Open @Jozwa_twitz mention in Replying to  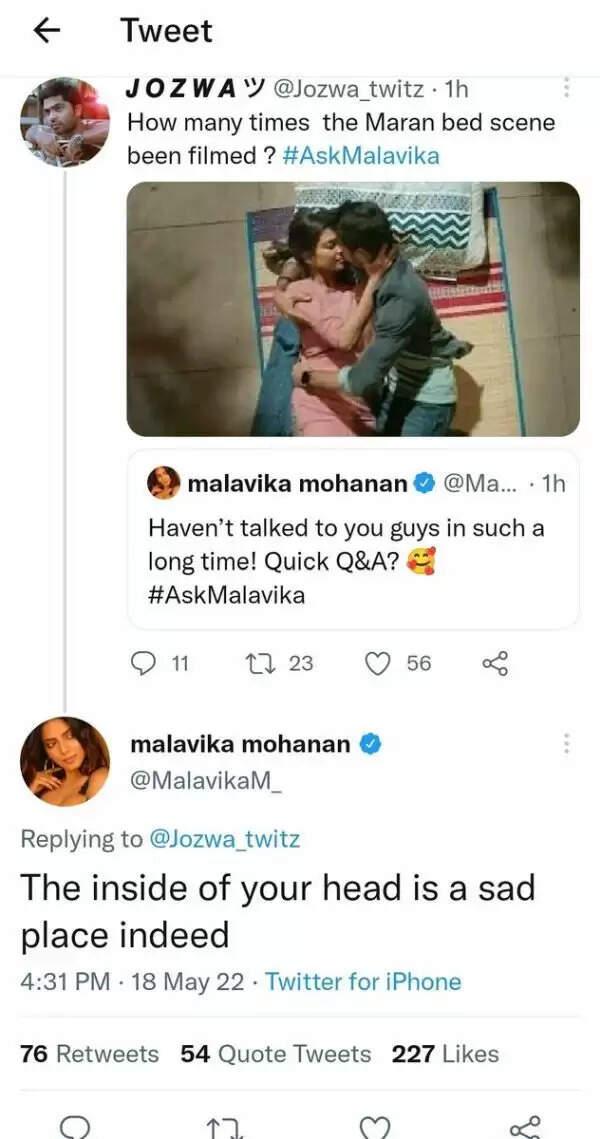[x=224, y=839]
